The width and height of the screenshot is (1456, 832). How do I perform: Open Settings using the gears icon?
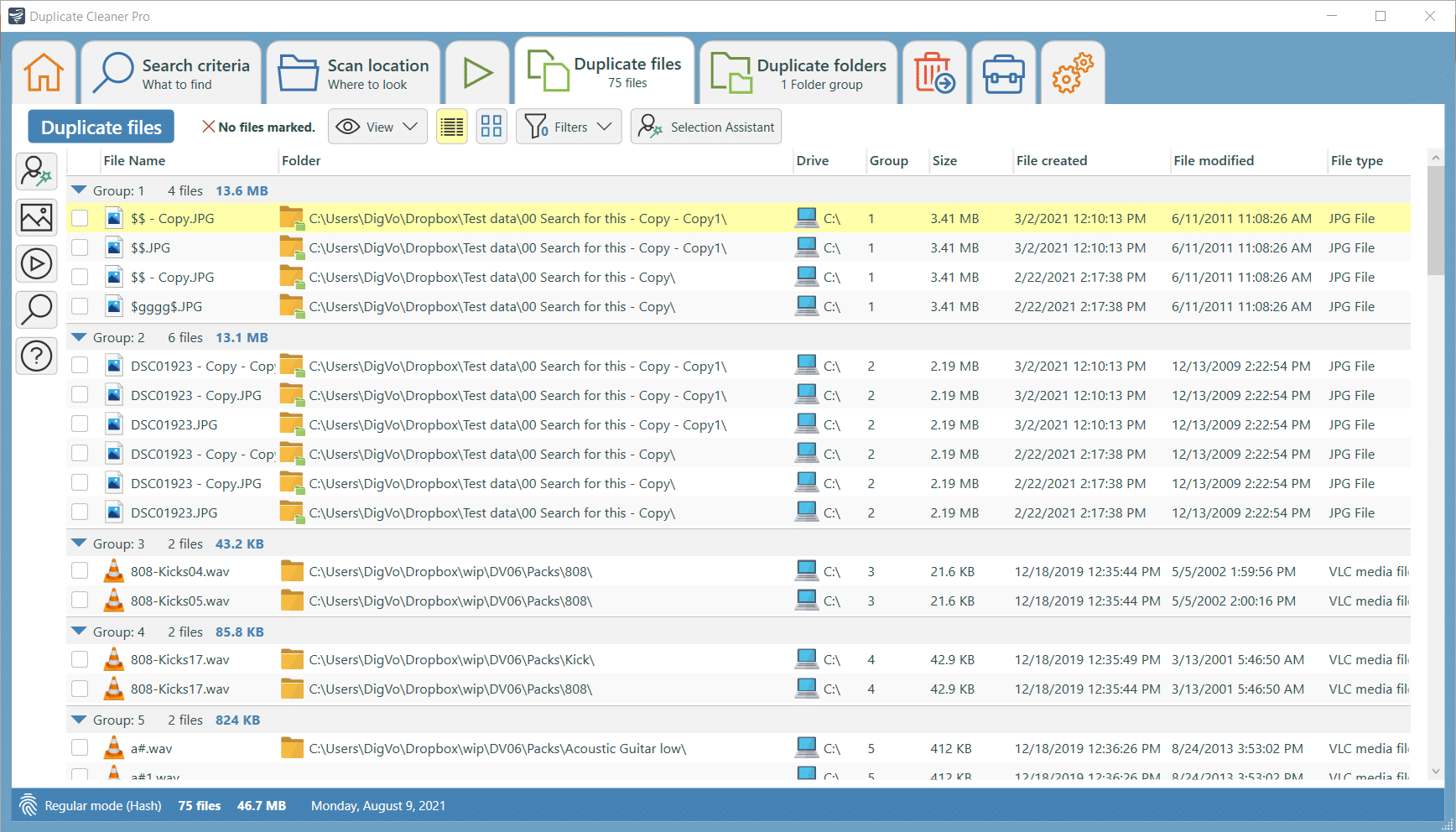pyautogui.click(x=1072, y=72)
